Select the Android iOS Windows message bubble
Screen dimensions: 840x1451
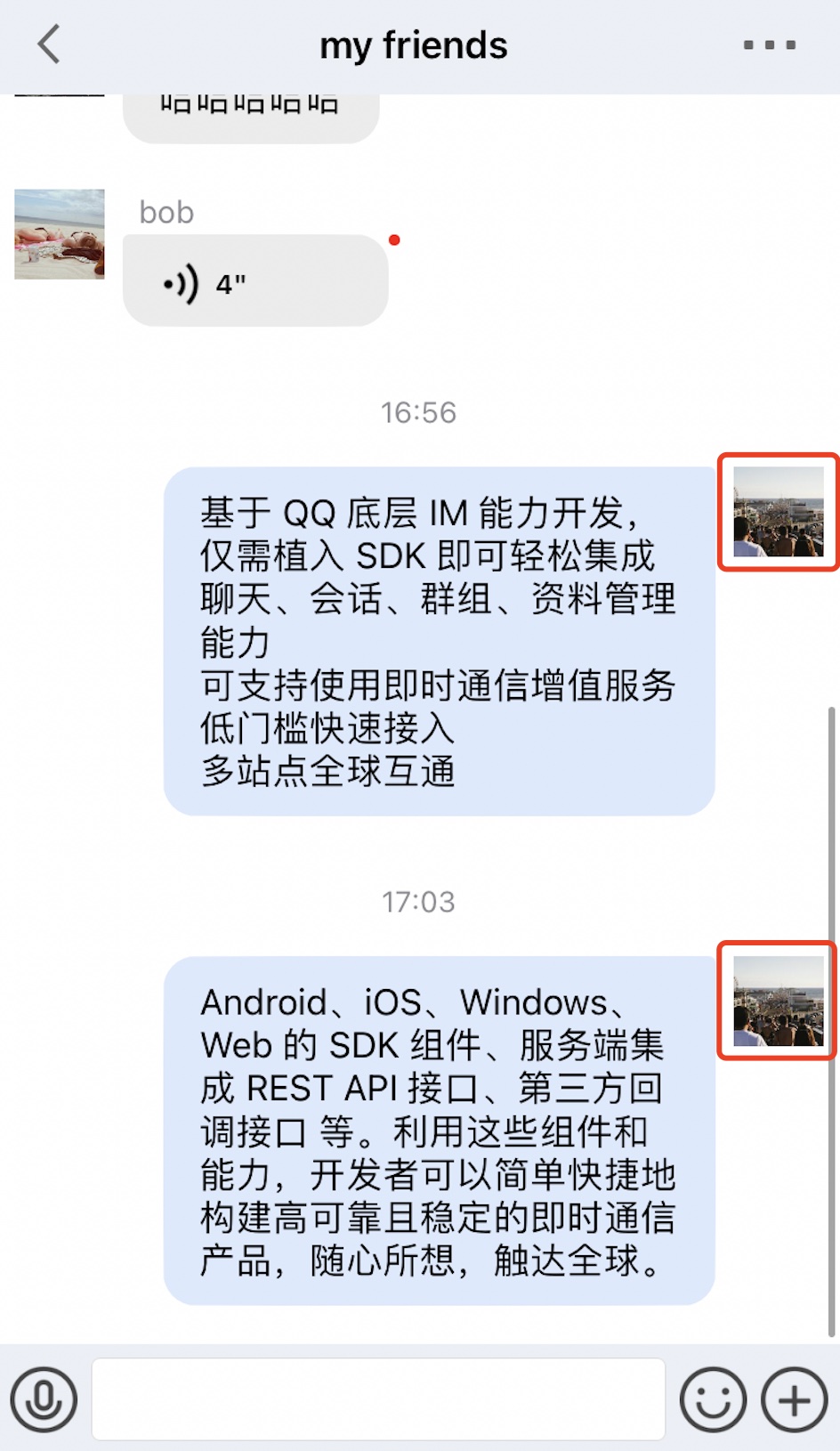(x=440, y=1131)
